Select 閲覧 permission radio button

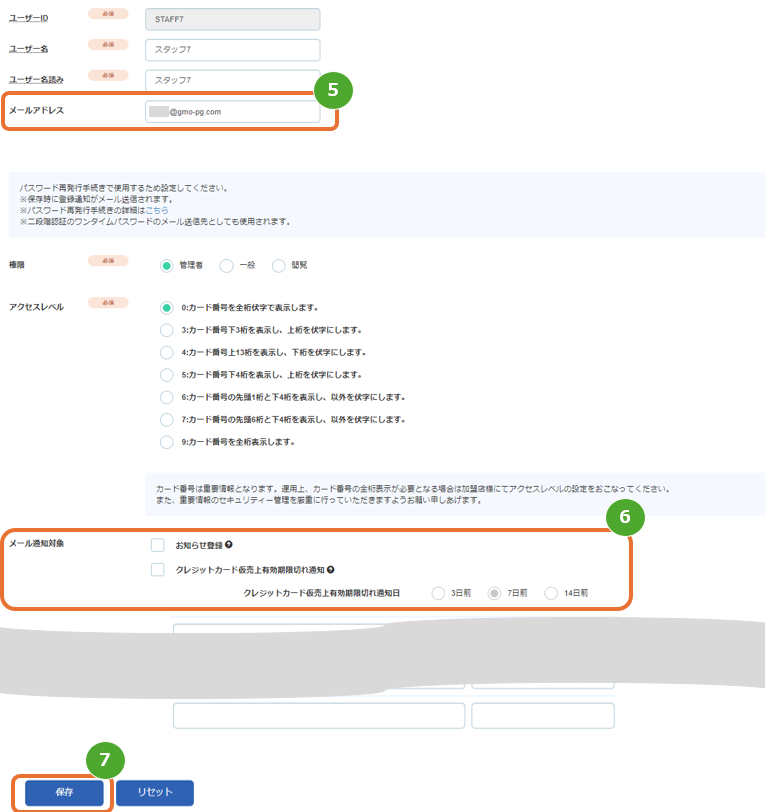tap(279, 266)
